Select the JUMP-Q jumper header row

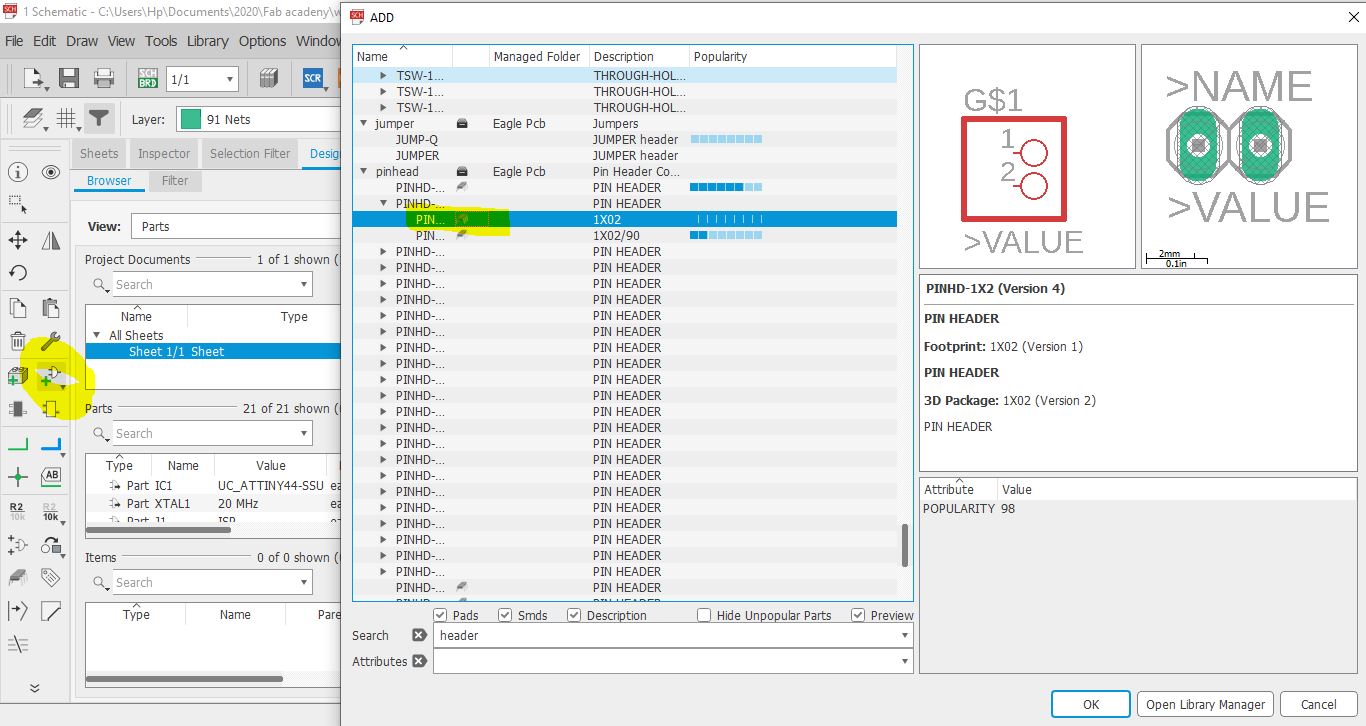(x=625, y=139)
